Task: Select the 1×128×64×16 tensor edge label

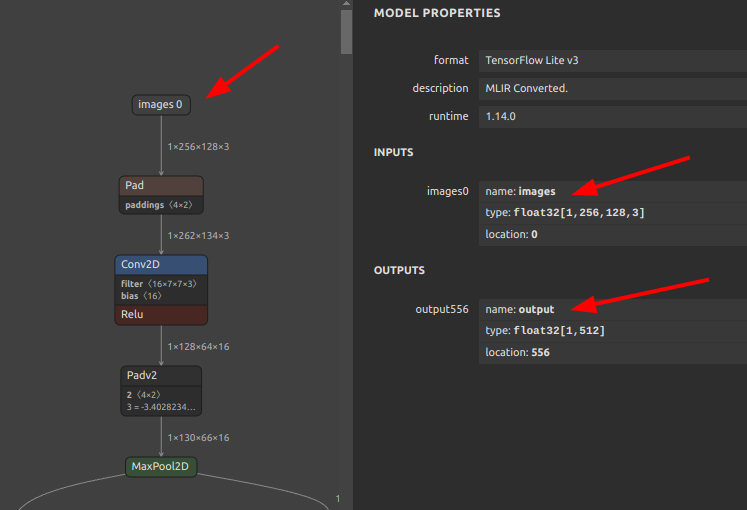Action: pos(198,347)
